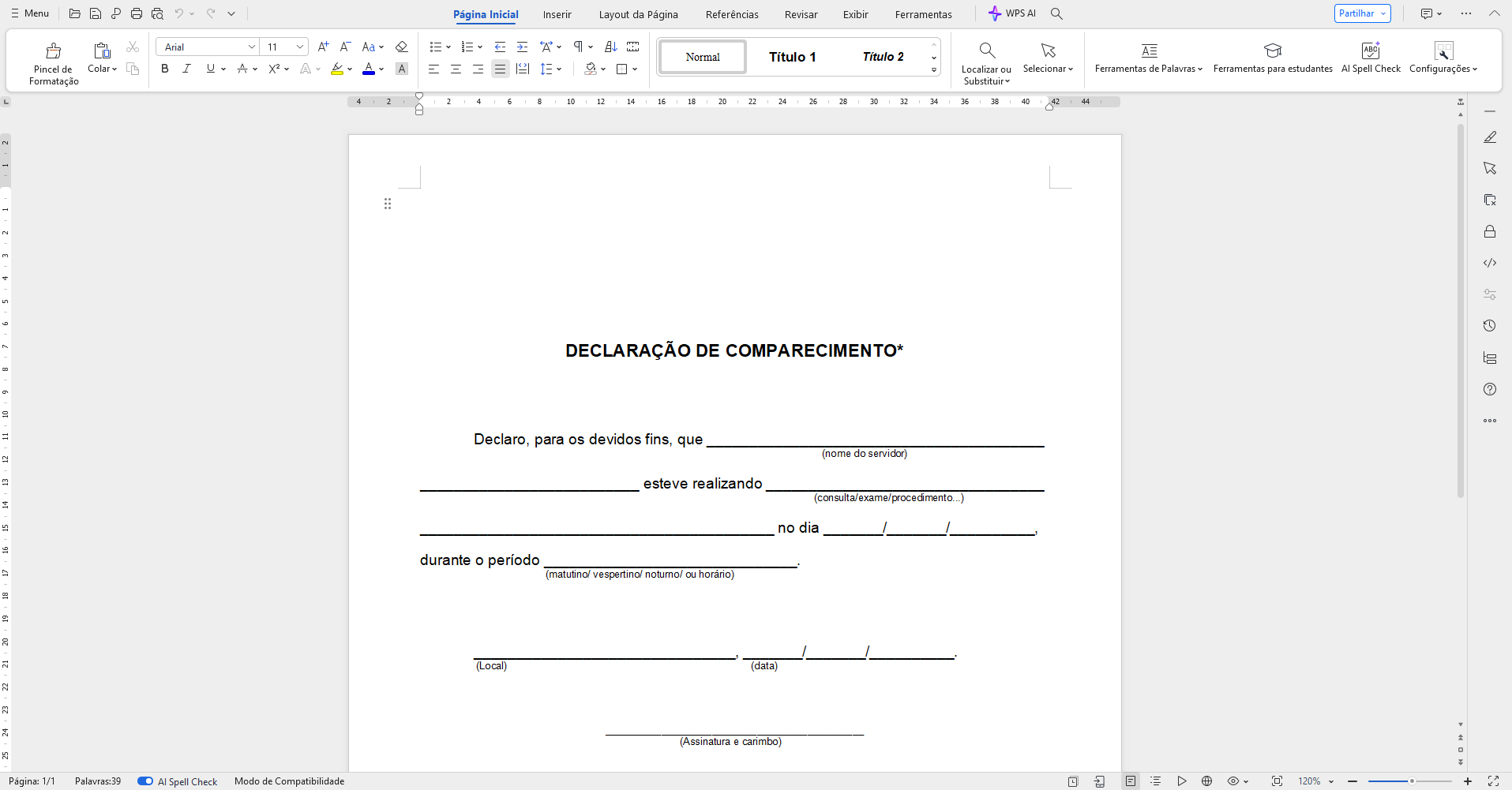Click the Increase font size icon

323,47
